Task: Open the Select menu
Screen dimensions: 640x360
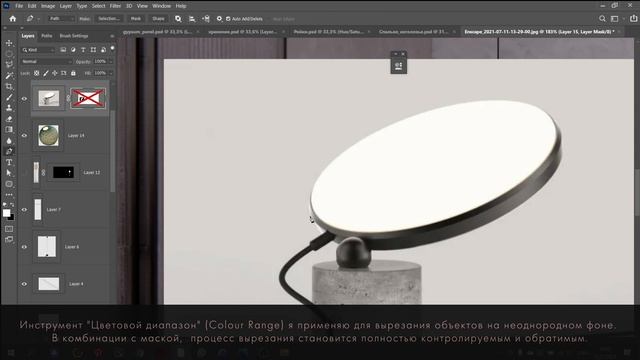Action: 98,6
